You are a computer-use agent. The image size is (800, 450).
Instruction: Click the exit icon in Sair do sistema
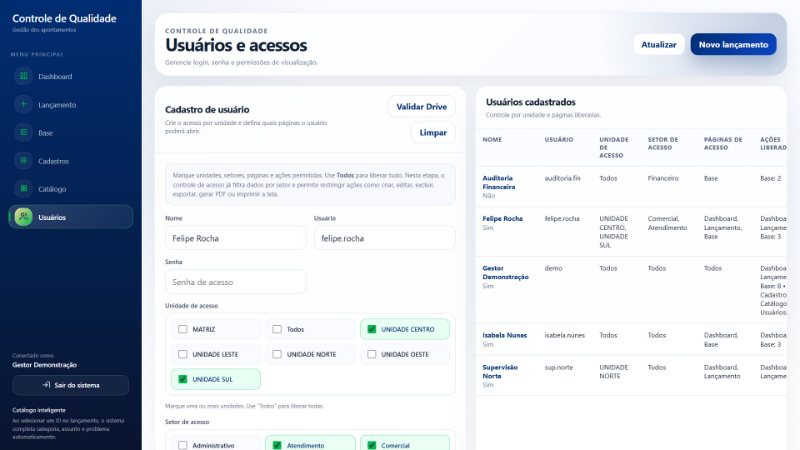pyautogui.click(x=46, y=385)
